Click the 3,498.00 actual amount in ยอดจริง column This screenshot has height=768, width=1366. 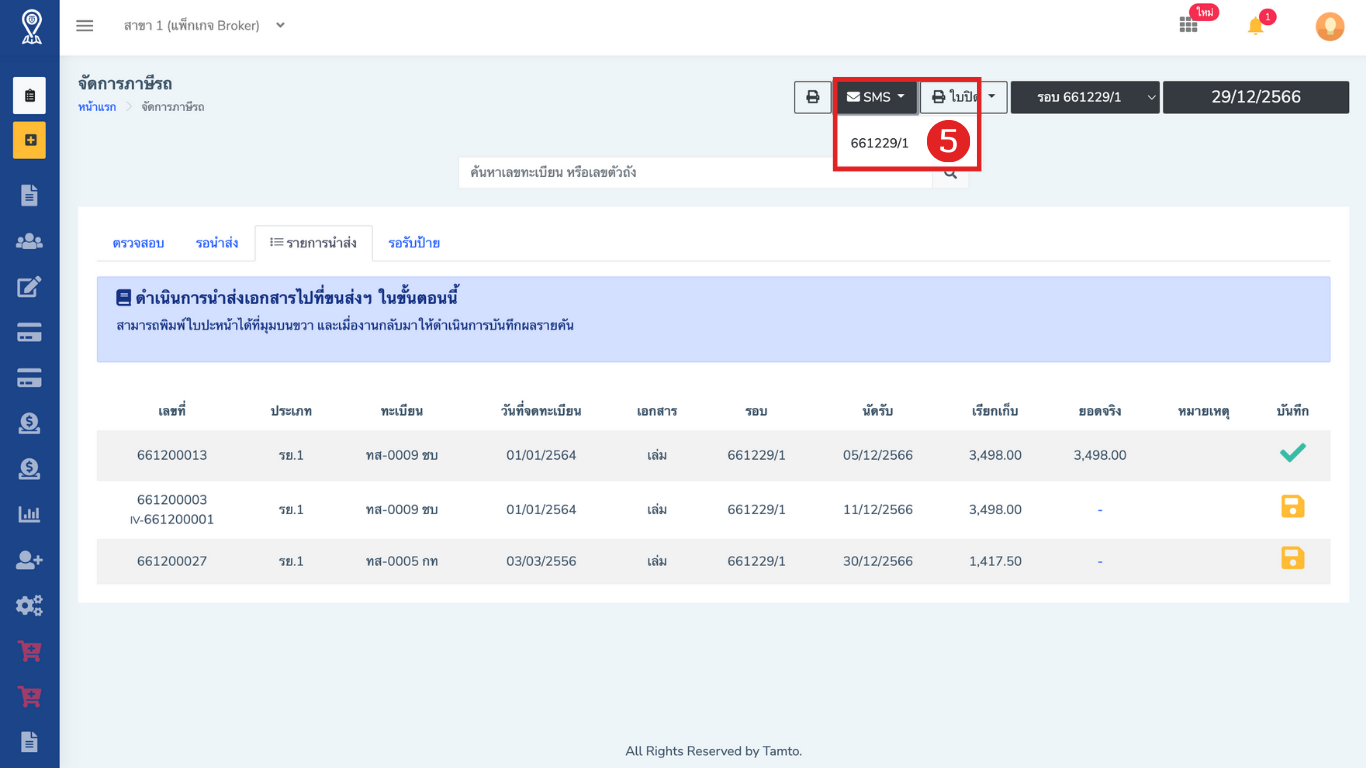(1100, 455)
